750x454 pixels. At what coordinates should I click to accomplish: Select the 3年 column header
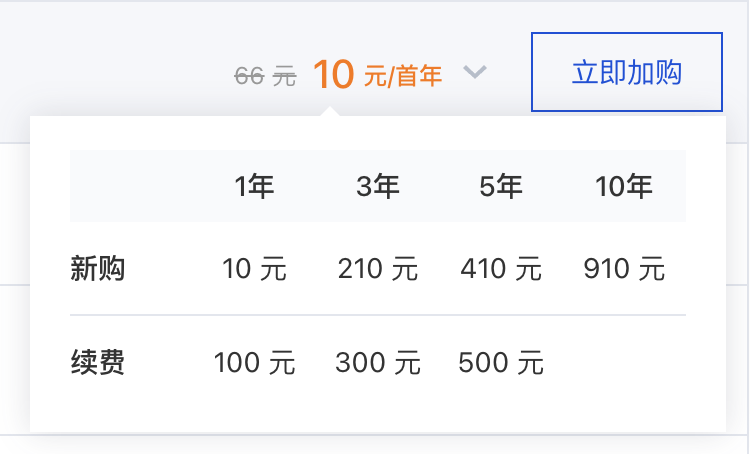coord(378,186)
